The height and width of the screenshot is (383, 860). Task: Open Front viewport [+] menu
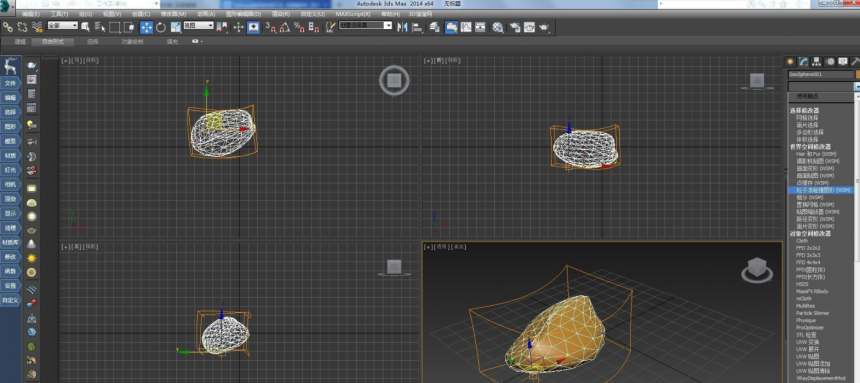[428, 61]
